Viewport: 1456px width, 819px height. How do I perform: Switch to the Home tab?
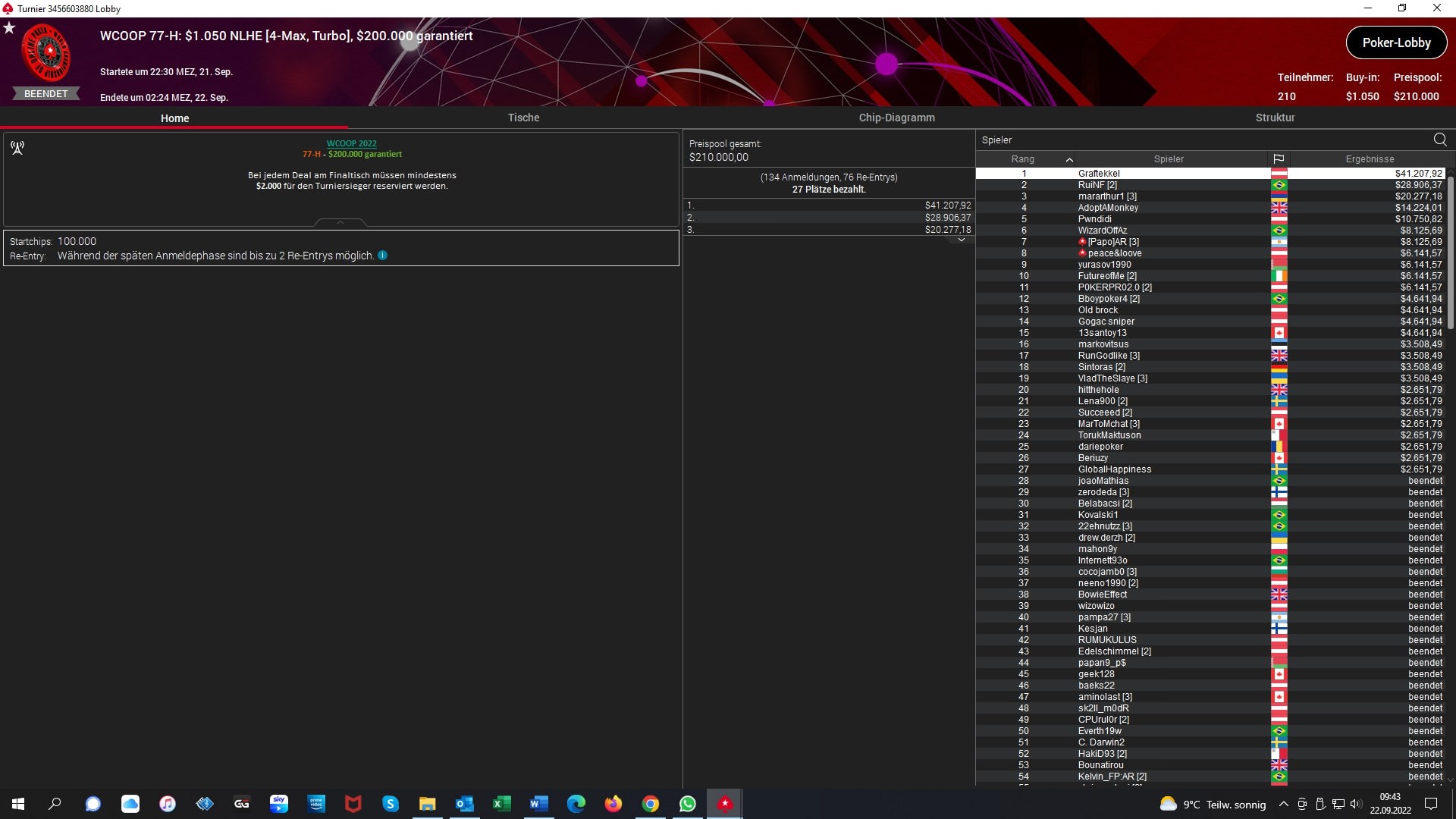[174, 118]
